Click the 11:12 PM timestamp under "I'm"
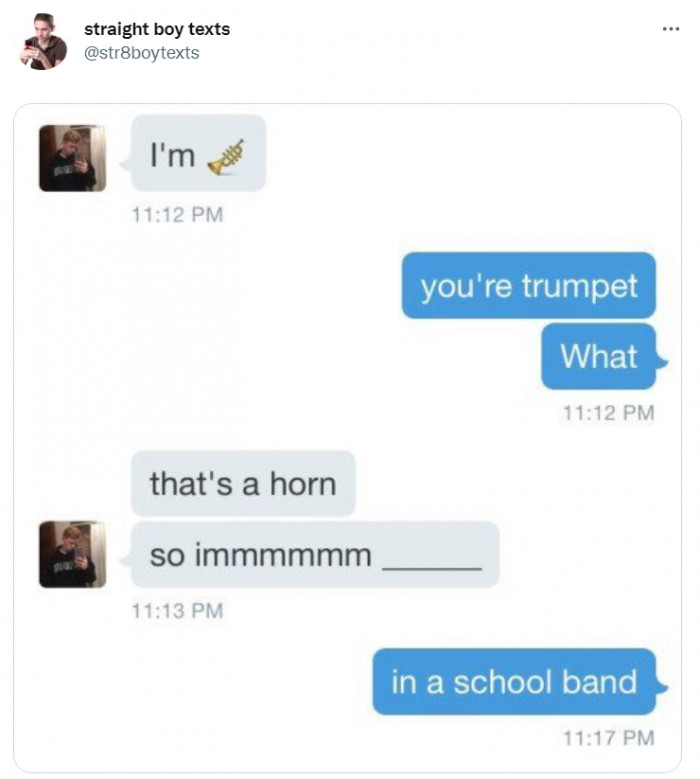 (177, 215)
